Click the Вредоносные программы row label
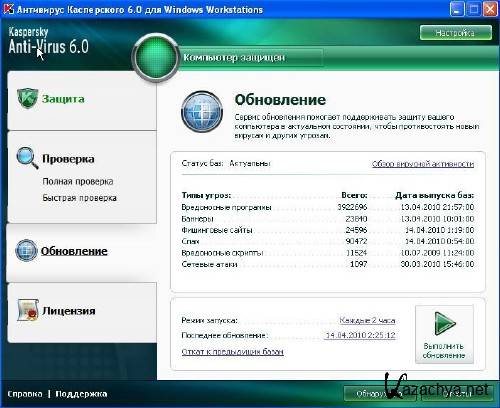500x408 pixels. point(227,207)
